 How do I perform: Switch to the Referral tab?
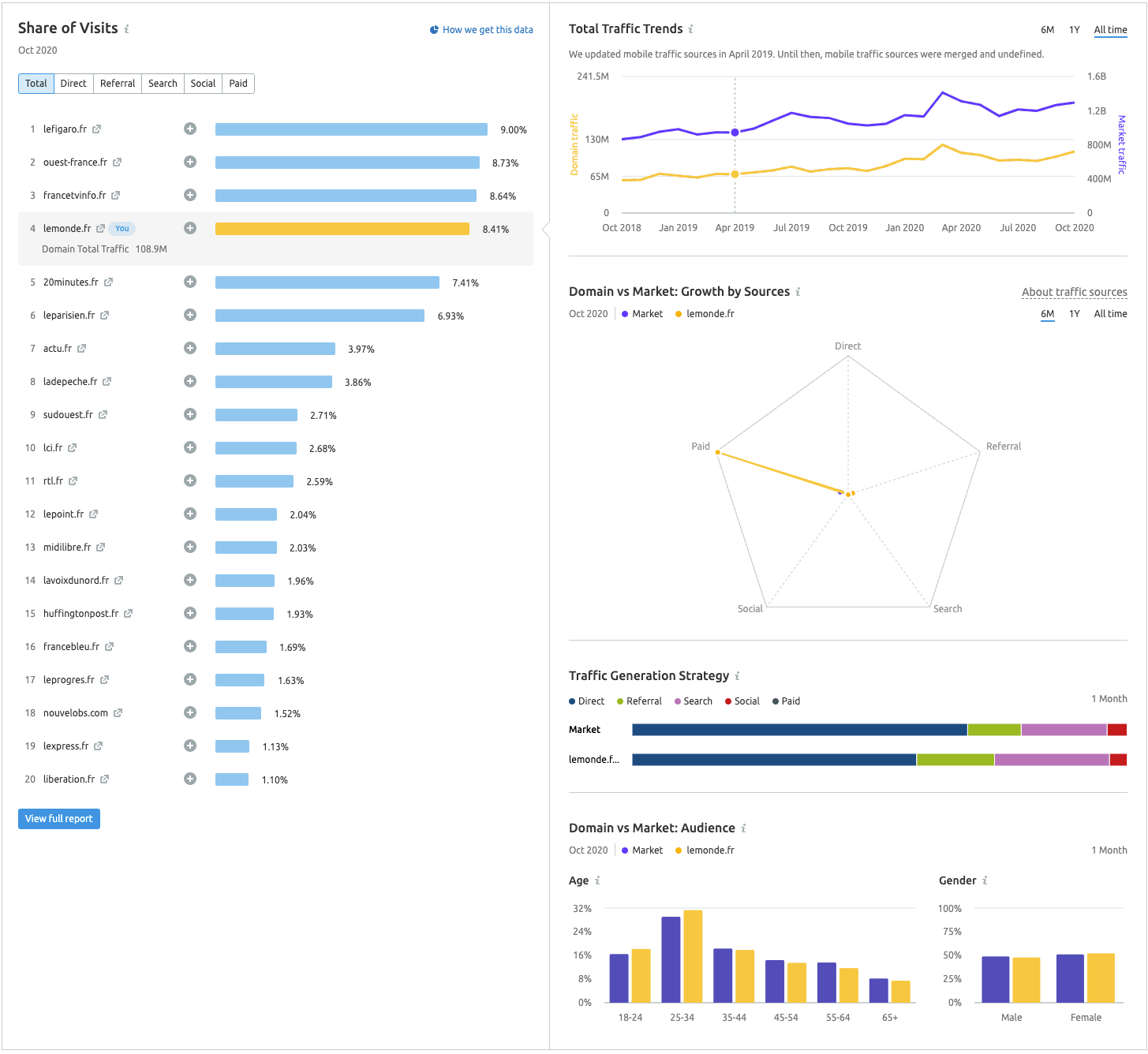coord(118,84)
